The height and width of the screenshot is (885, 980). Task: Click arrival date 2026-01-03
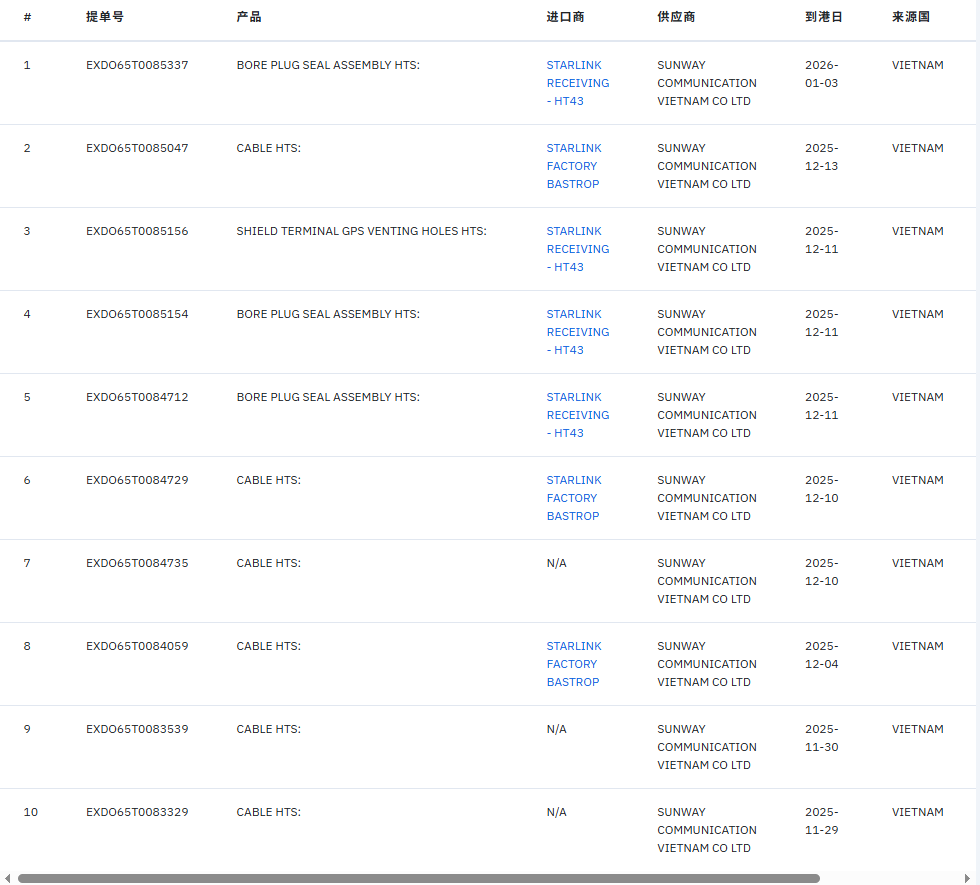point(822,74)
